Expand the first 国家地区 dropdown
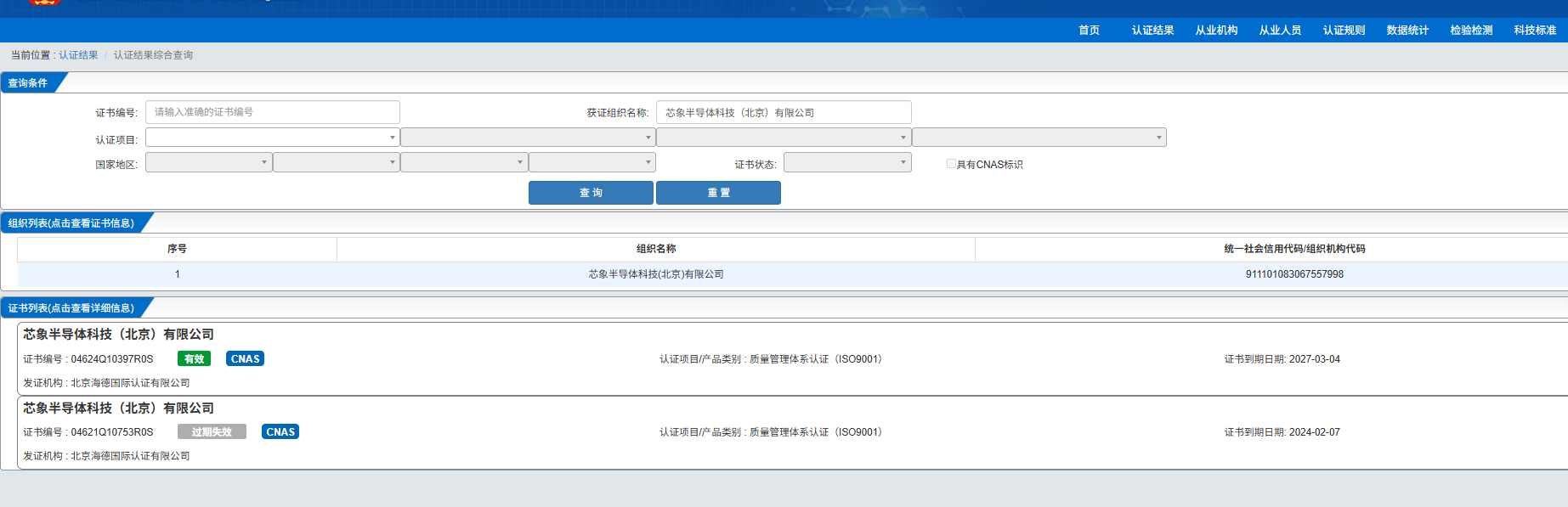 tap(209, 162)
